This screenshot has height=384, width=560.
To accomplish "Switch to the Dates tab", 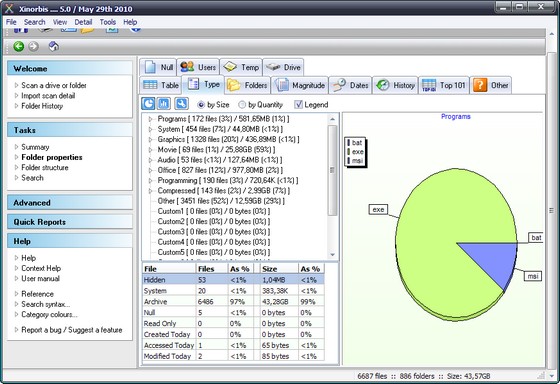I will [350, 85].
